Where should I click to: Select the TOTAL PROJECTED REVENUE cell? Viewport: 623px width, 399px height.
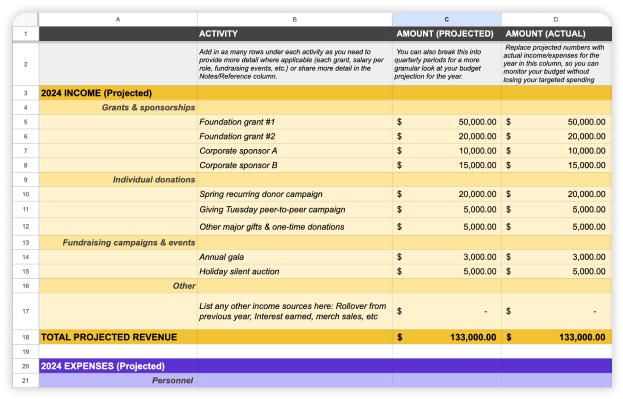coord(118,337)
